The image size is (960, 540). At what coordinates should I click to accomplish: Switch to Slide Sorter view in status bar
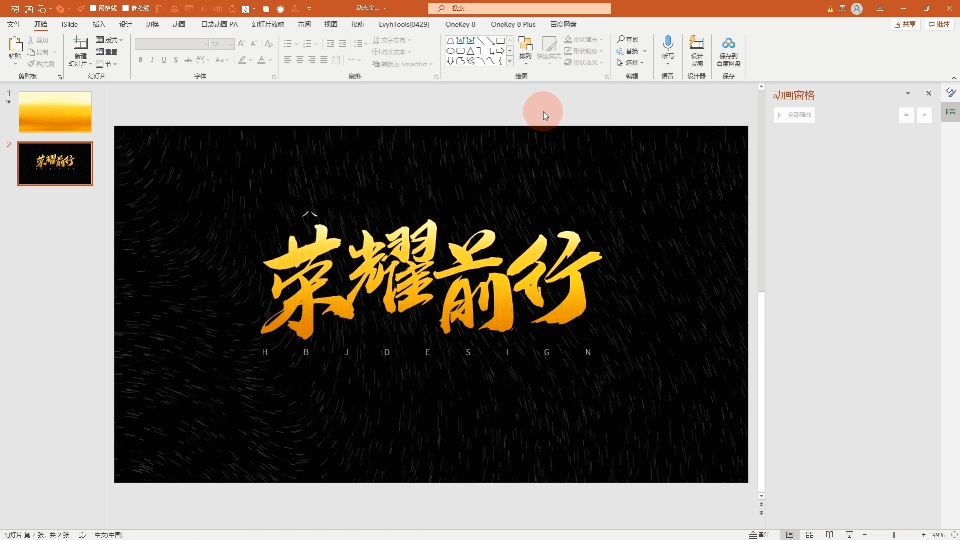pyautogui.click(x=809, y=534)
